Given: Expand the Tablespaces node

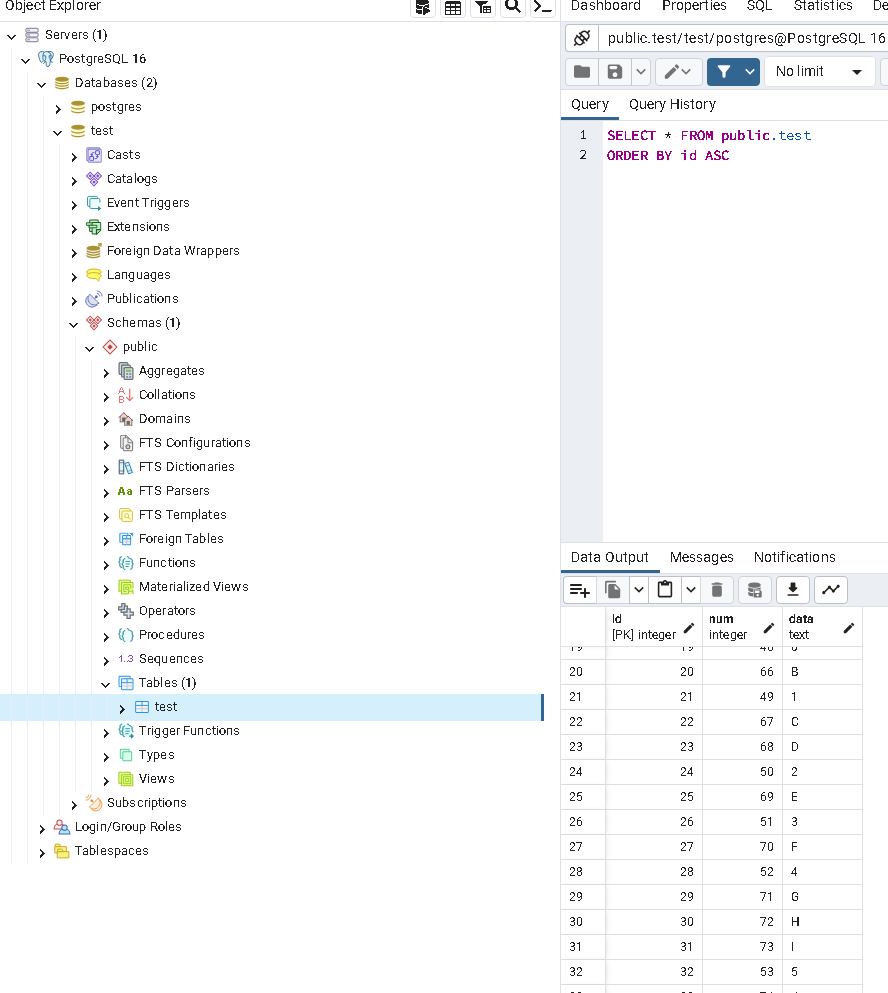Looking at the screenshot, I should tap(42, 852).
